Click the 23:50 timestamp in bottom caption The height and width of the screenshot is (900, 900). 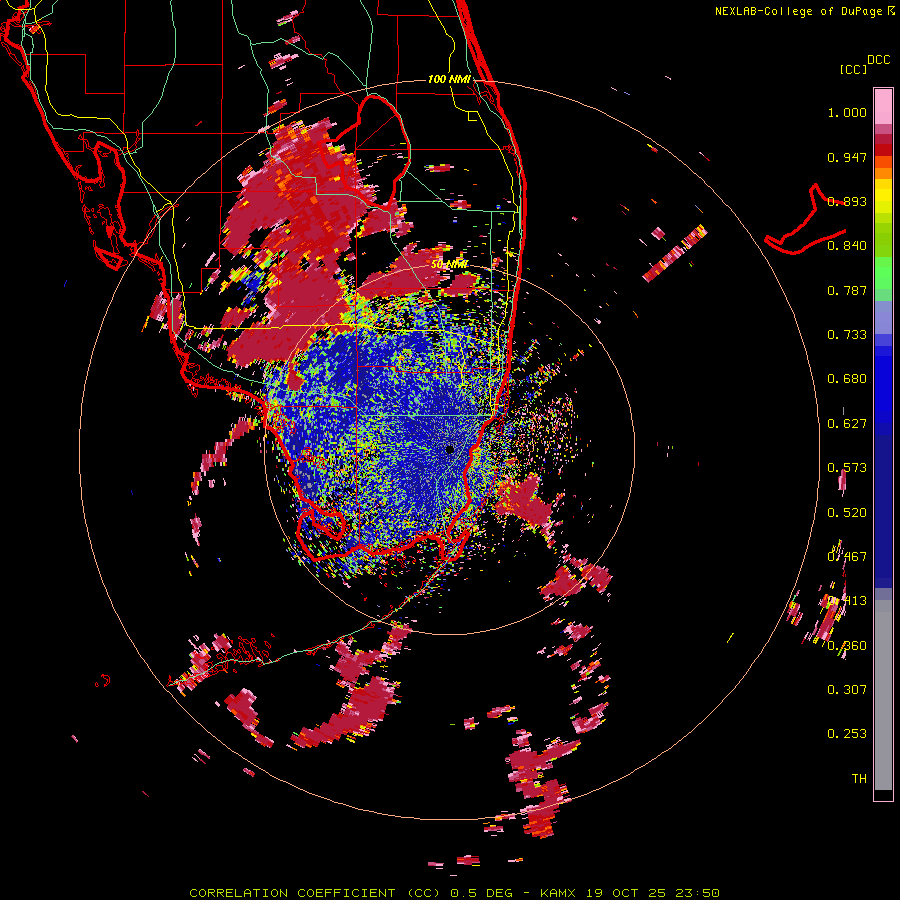click(696, 893)
